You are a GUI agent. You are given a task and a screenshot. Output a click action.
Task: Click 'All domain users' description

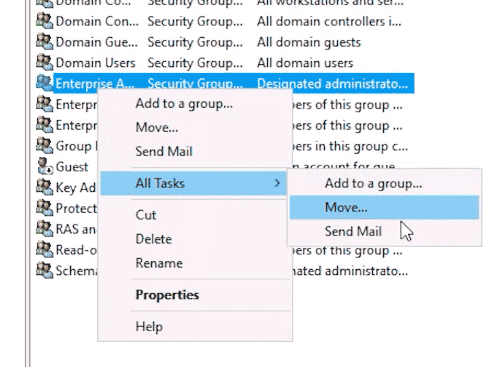(x=305, y=63)
